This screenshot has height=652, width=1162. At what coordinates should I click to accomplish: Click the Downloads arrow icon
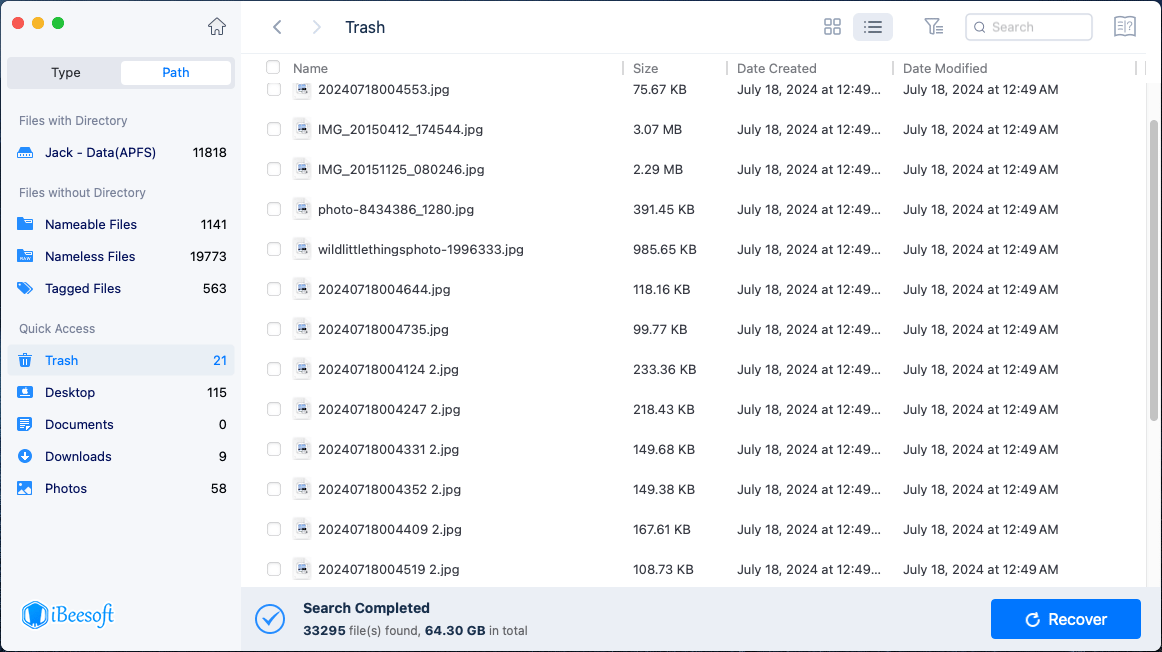point(25,456)
